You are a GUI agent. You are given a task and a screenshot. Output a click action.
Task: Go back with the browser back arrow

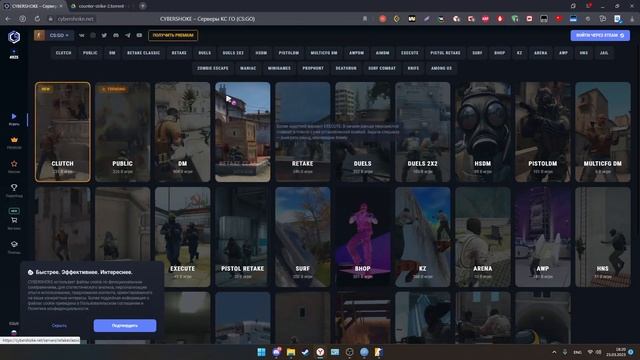click(8, 19)
